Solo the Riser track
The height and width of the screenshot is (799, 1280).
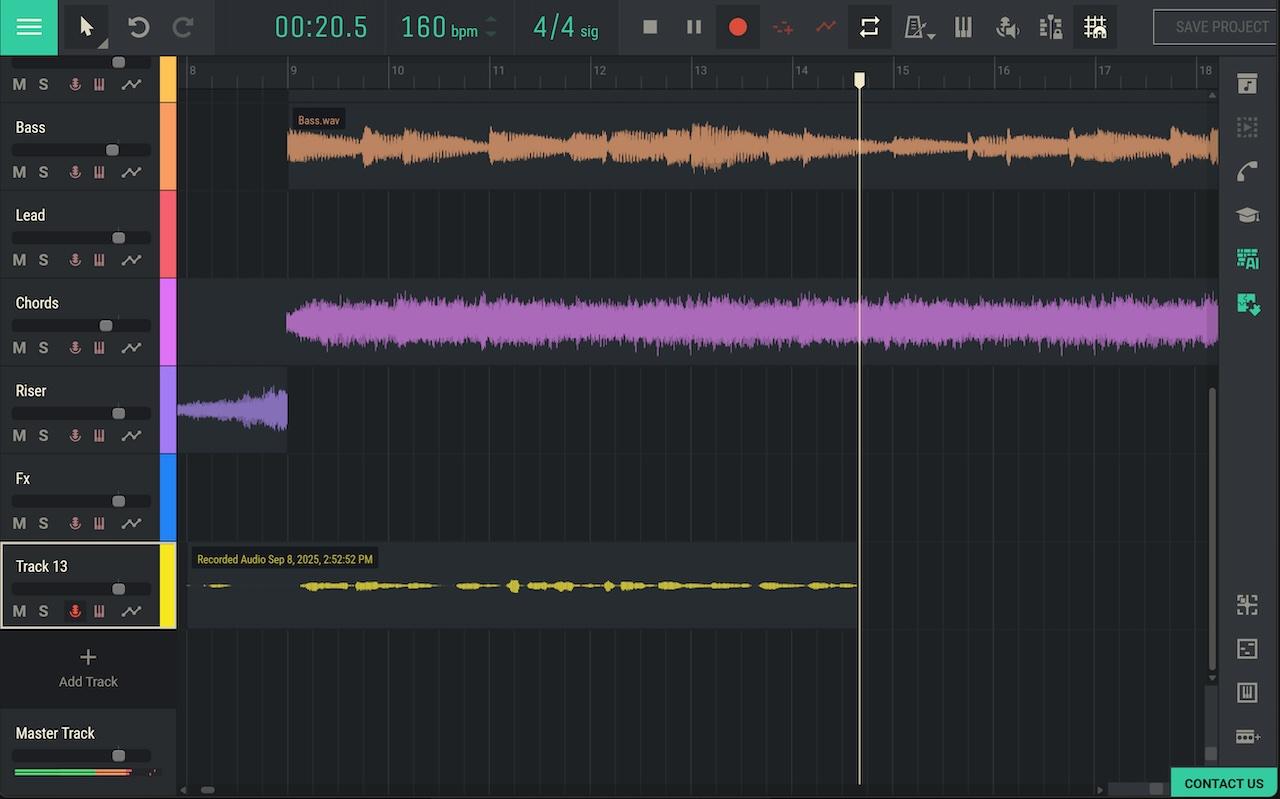coord(43,436)
